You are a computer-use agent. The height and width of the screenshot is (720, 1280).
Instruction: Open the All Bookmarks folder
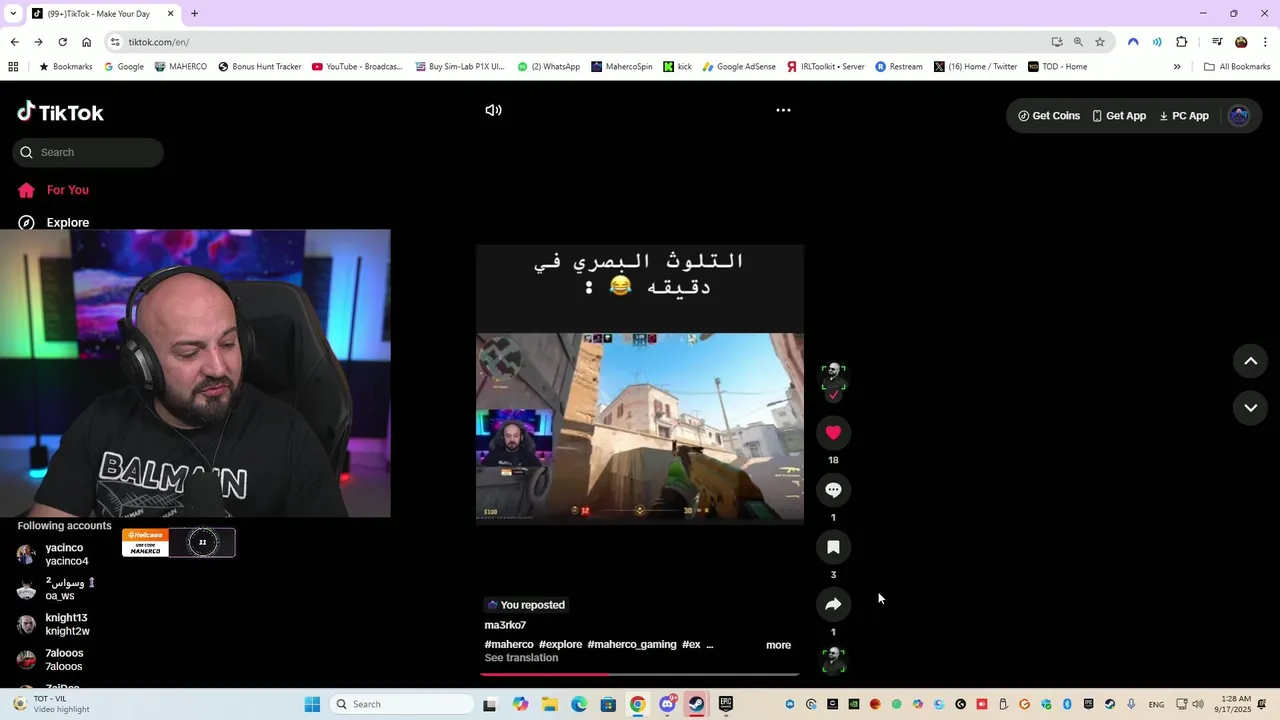click(x=1237, y=67)
